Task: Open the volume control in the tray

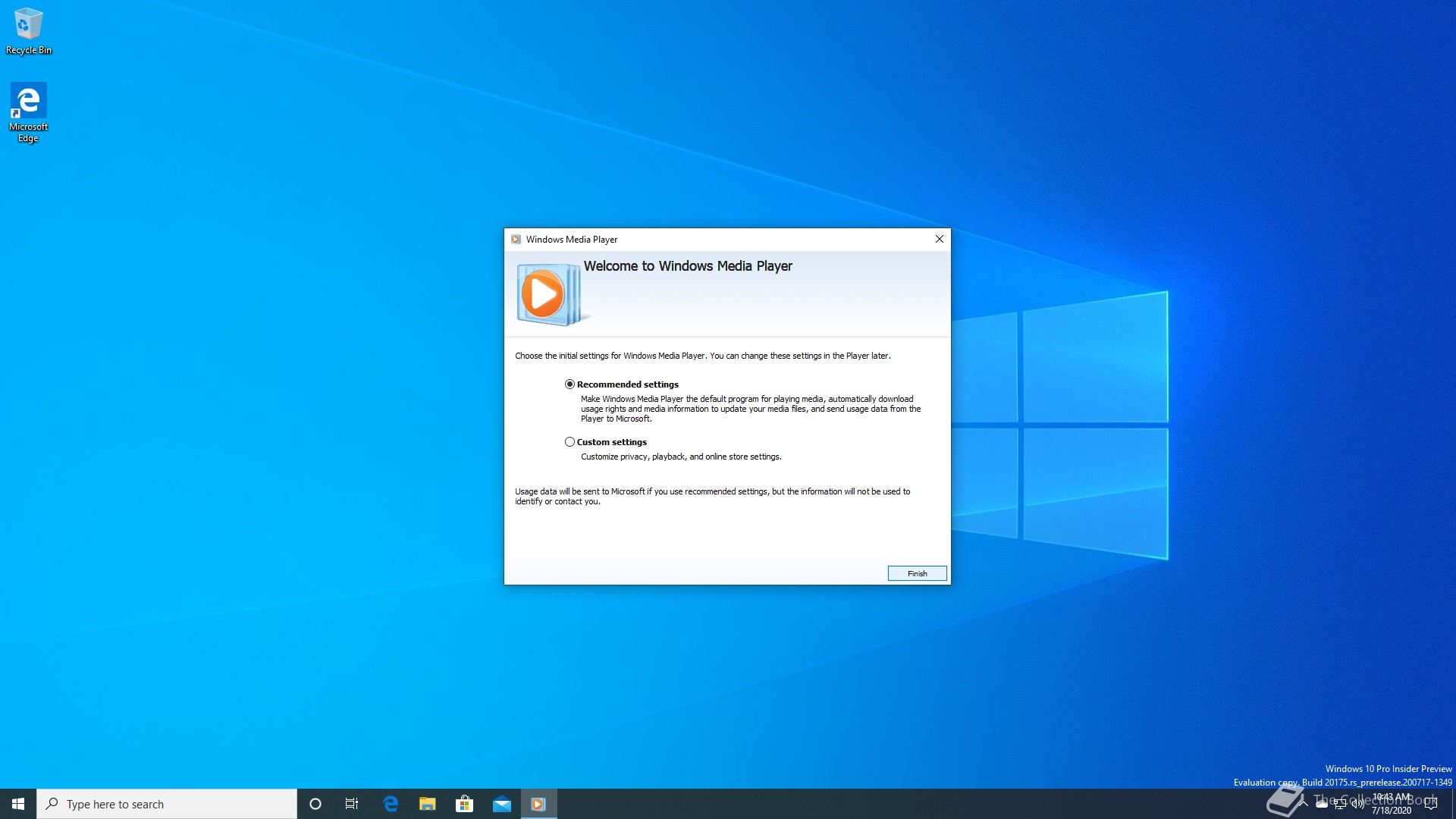Action: [x=1357, y=804]
